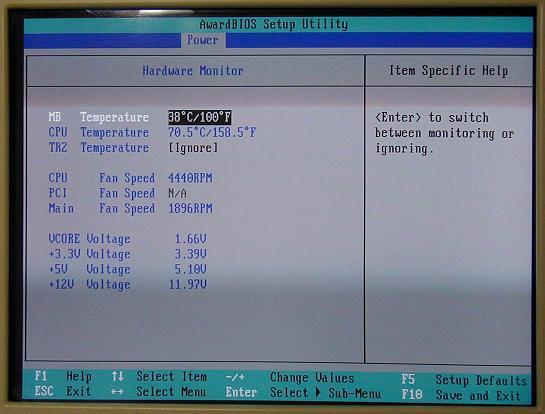Click the +5V Voltage label
This screenshot has width=545, height=414.
89,269
